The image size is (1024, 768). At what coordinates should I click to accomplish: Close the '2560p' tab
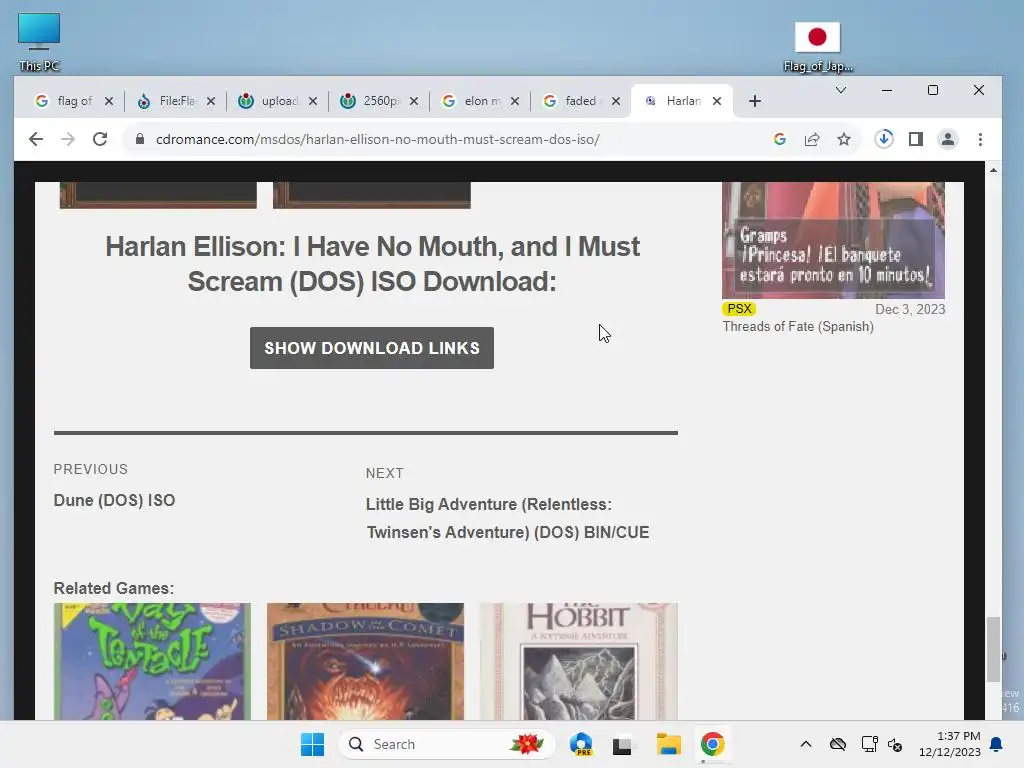pyautogui.click(x=414, y=101)
